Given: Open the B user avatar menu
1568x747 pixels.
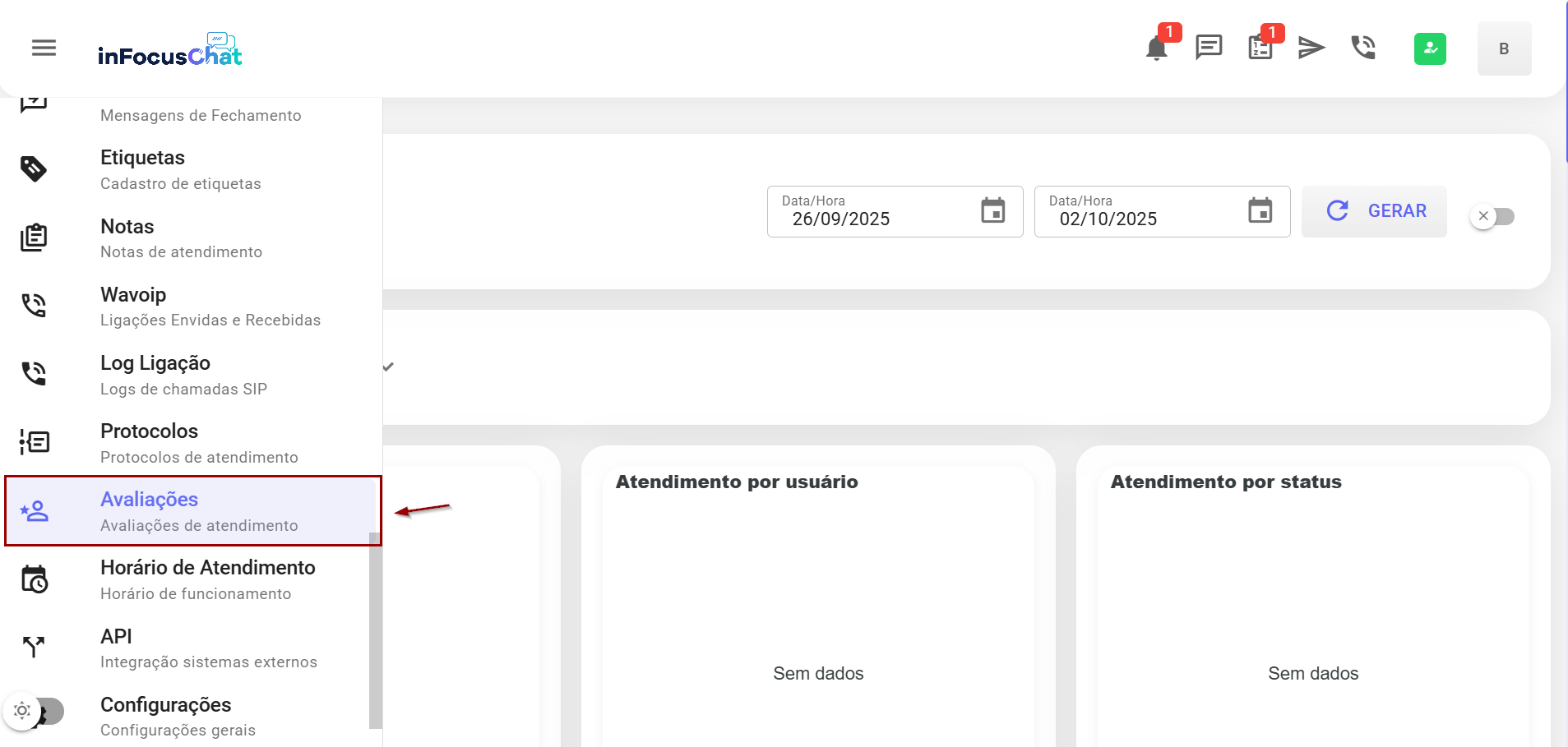Looking at the screenshot, I should point(1503,48).
